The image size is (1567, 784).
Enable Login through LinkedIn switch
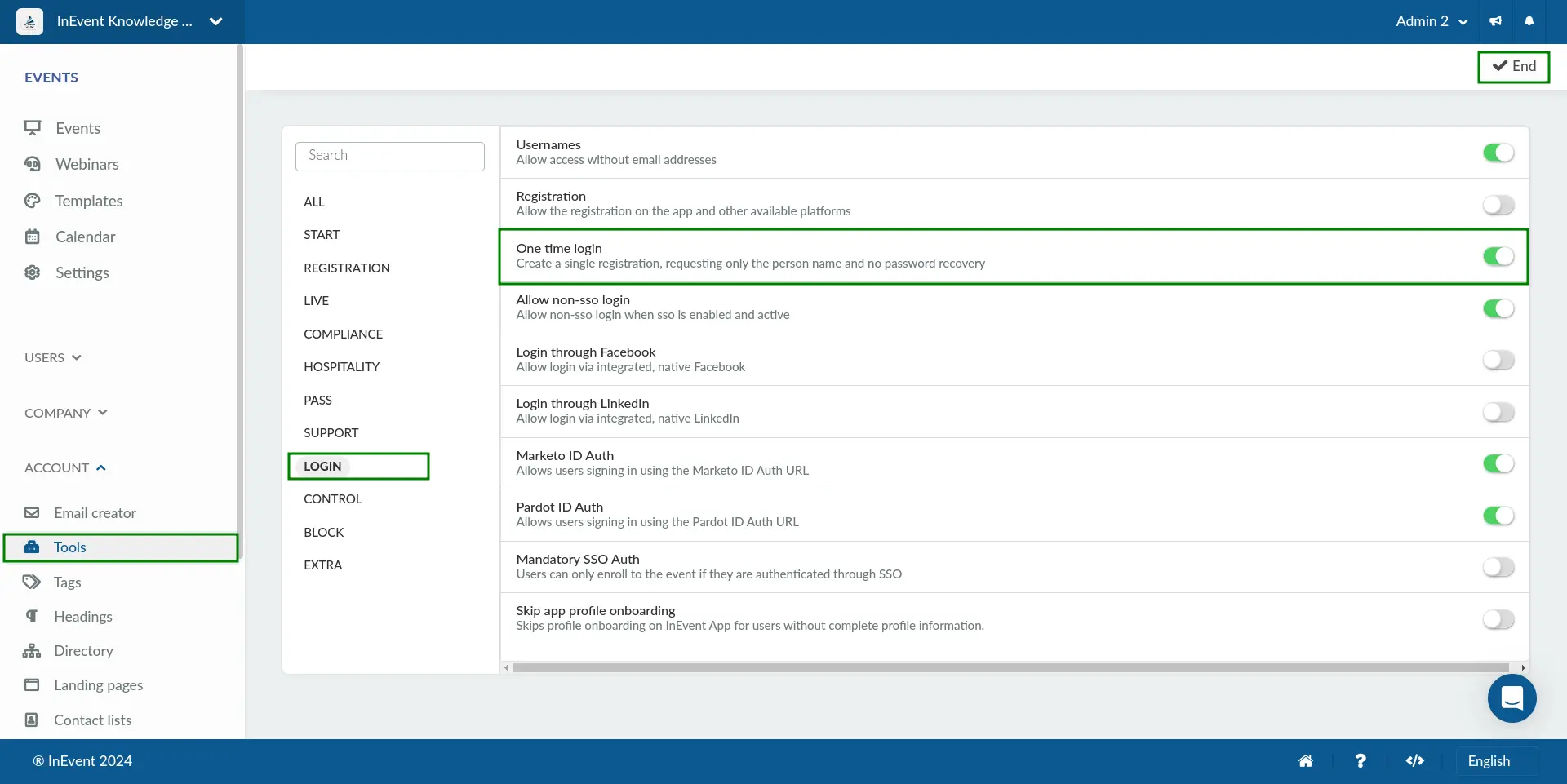click(x=1498, y=412)
